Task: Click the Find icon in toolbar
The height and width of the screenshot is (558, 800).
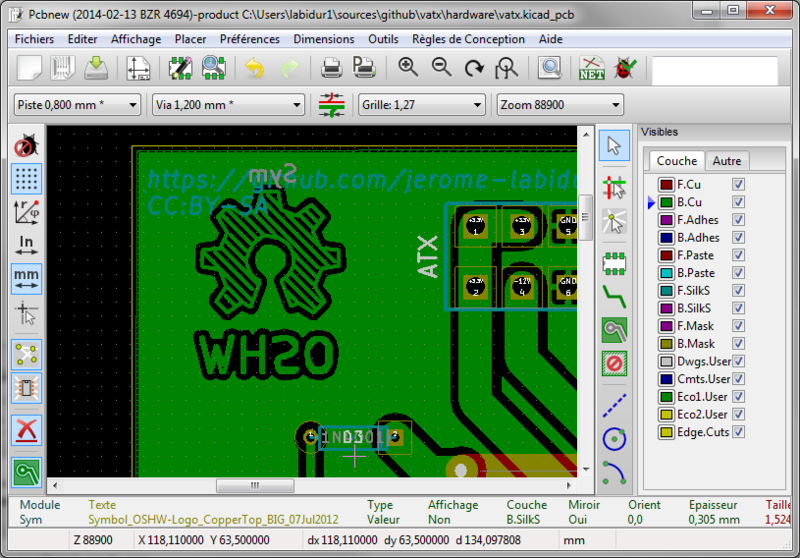Action: (550, 68)
